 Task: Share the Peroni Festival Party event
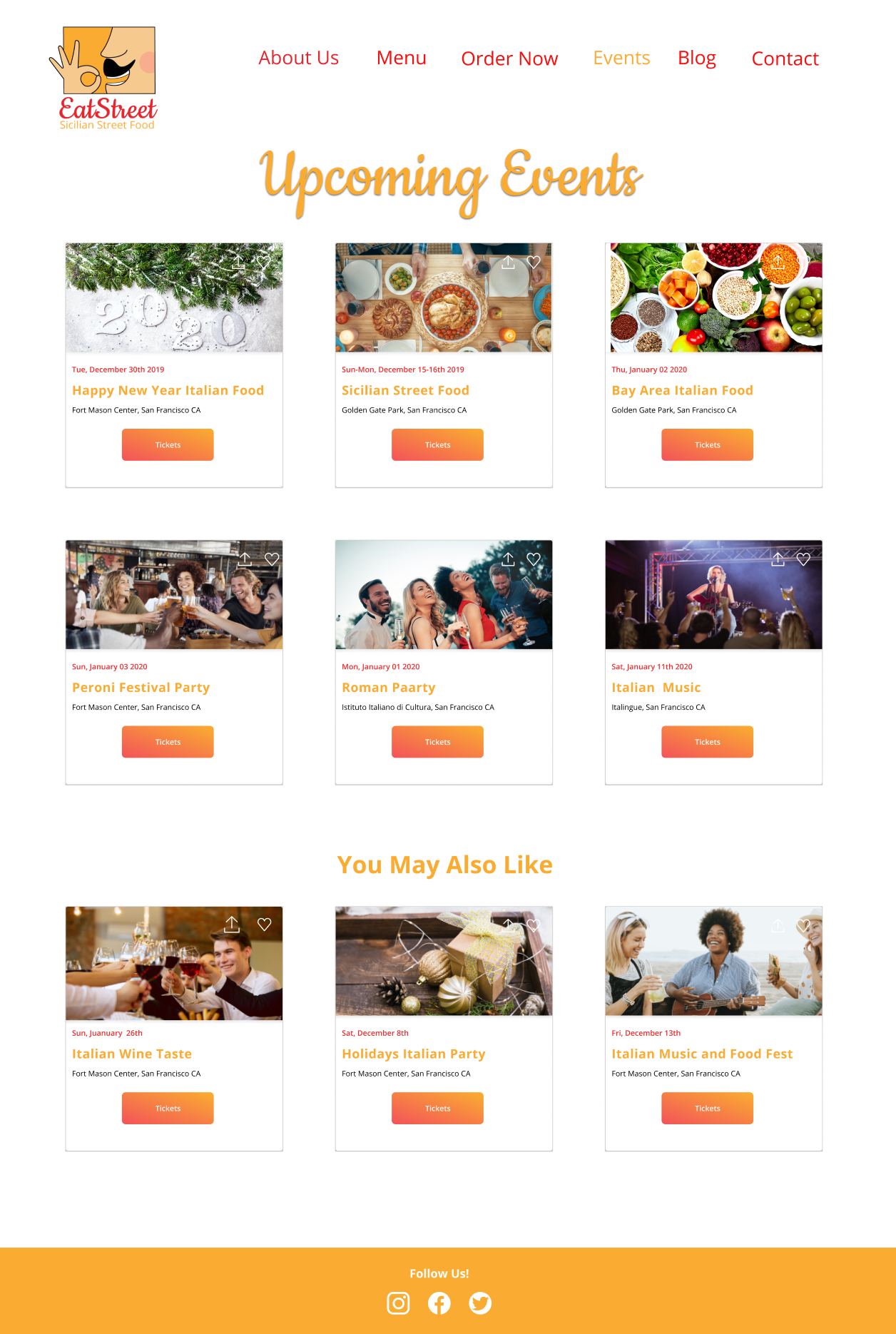pyautogui.click(x=245, y=559)
